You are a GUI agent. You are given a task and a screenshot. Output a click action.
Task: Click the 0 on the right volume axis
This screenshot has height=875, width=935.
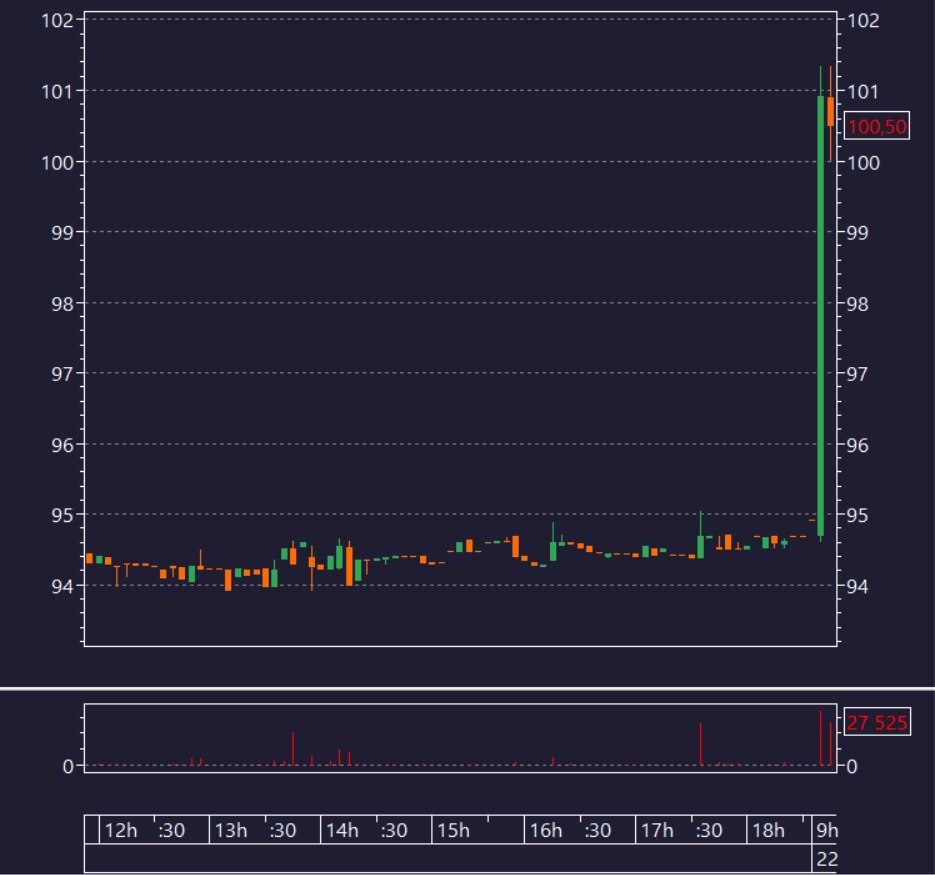[852, 766]
